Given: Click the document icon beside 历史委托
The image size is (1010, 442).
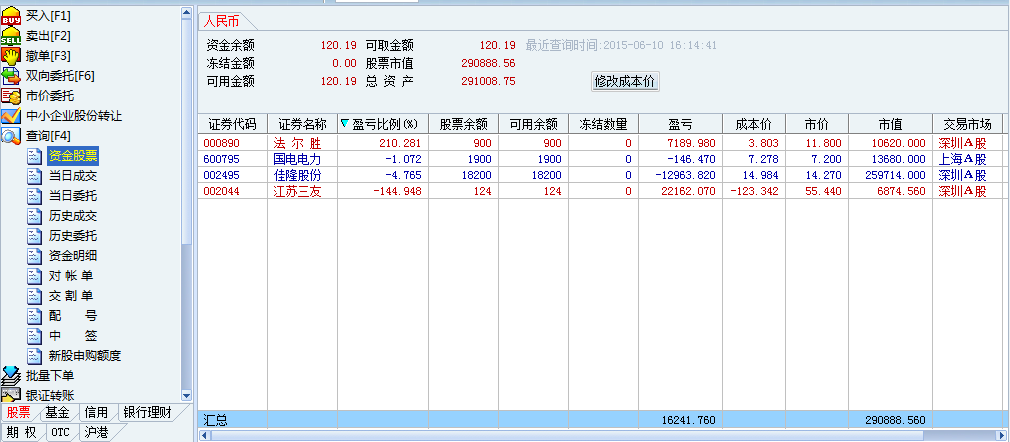Looking at the screenshot, I should click(35, 236).
